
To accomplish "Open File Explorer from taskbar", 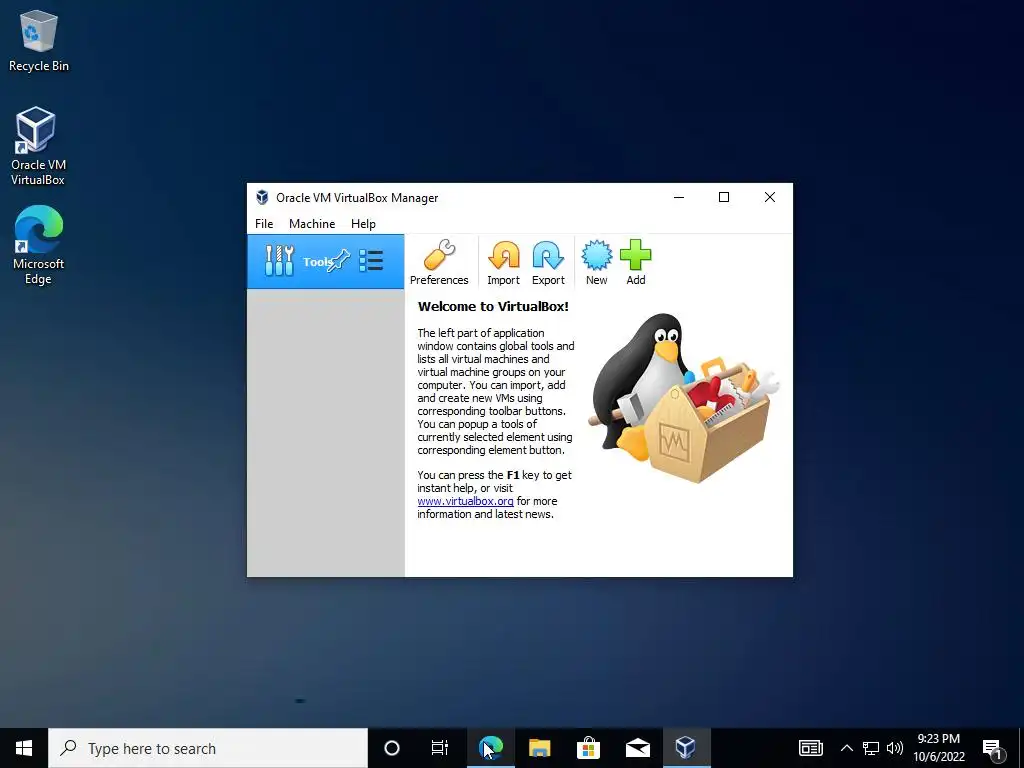I will (539, 748).
